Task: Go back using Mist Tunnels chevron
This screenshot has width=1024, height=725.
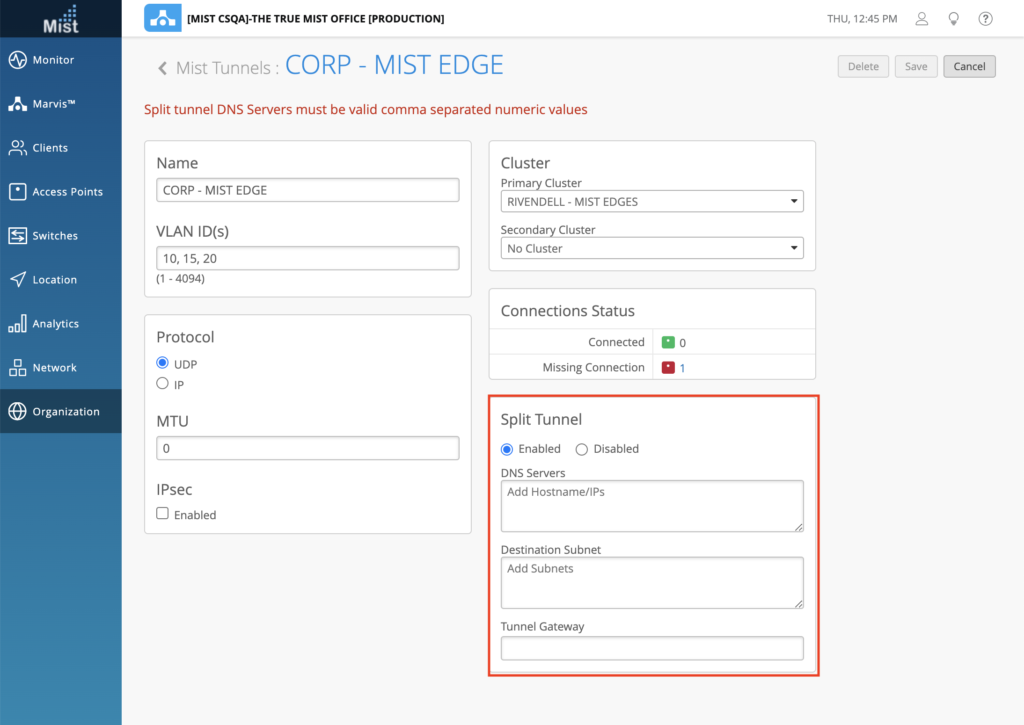Action: [162, 68]
